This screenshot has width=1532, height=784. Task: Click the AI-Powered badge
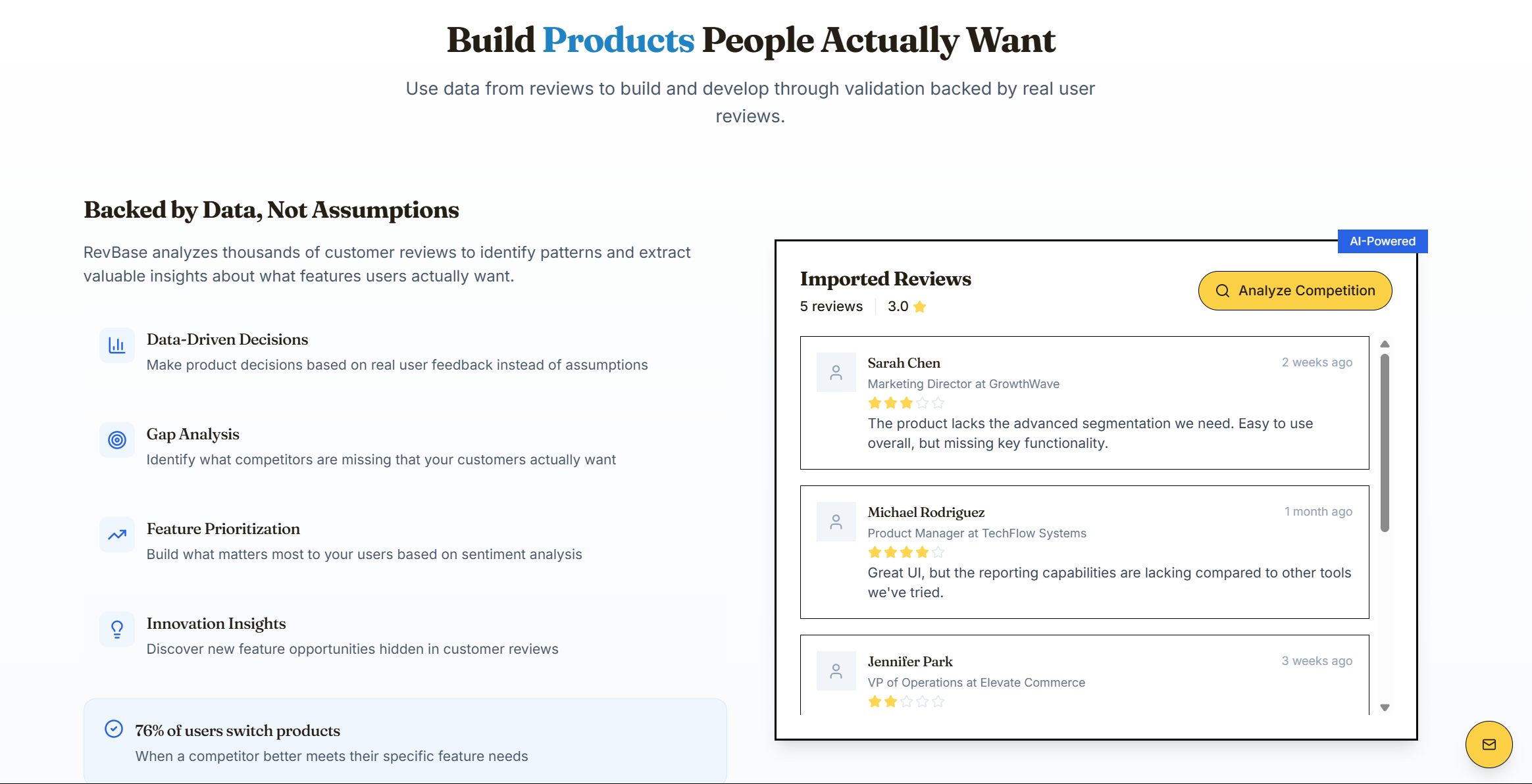click(1383, 241)
